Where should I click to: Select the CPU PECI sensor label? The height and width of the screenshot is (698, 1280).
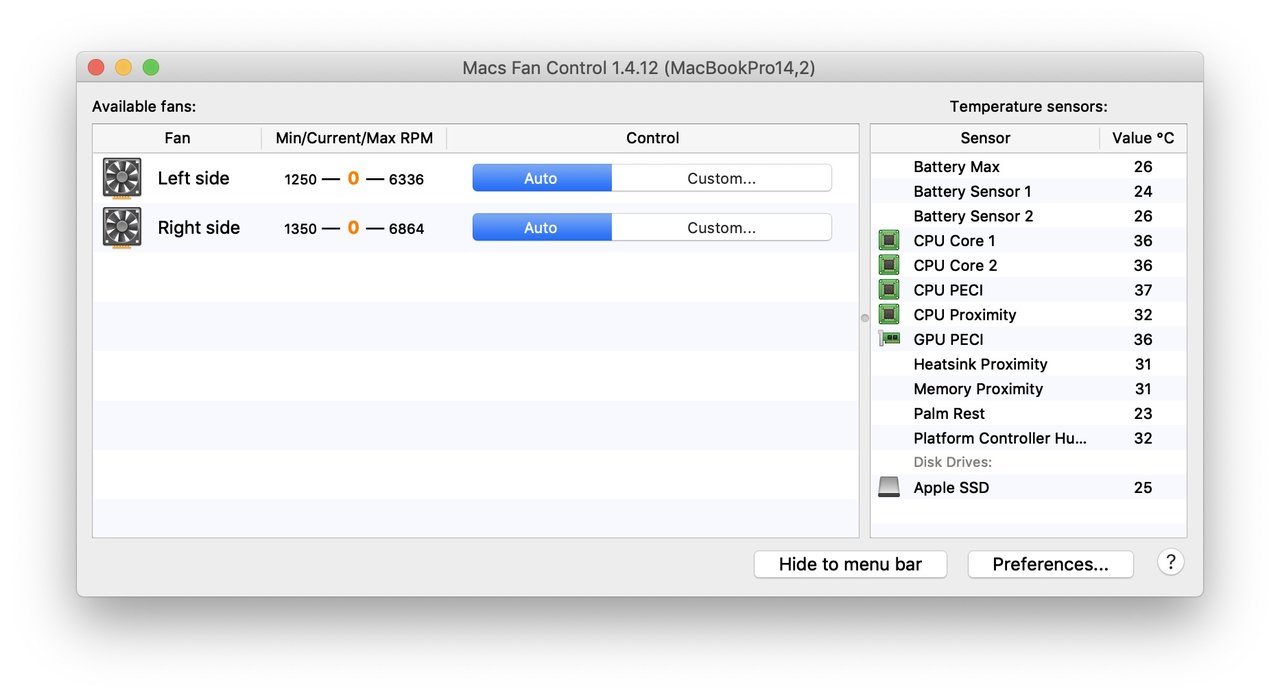tap(948, 290)
